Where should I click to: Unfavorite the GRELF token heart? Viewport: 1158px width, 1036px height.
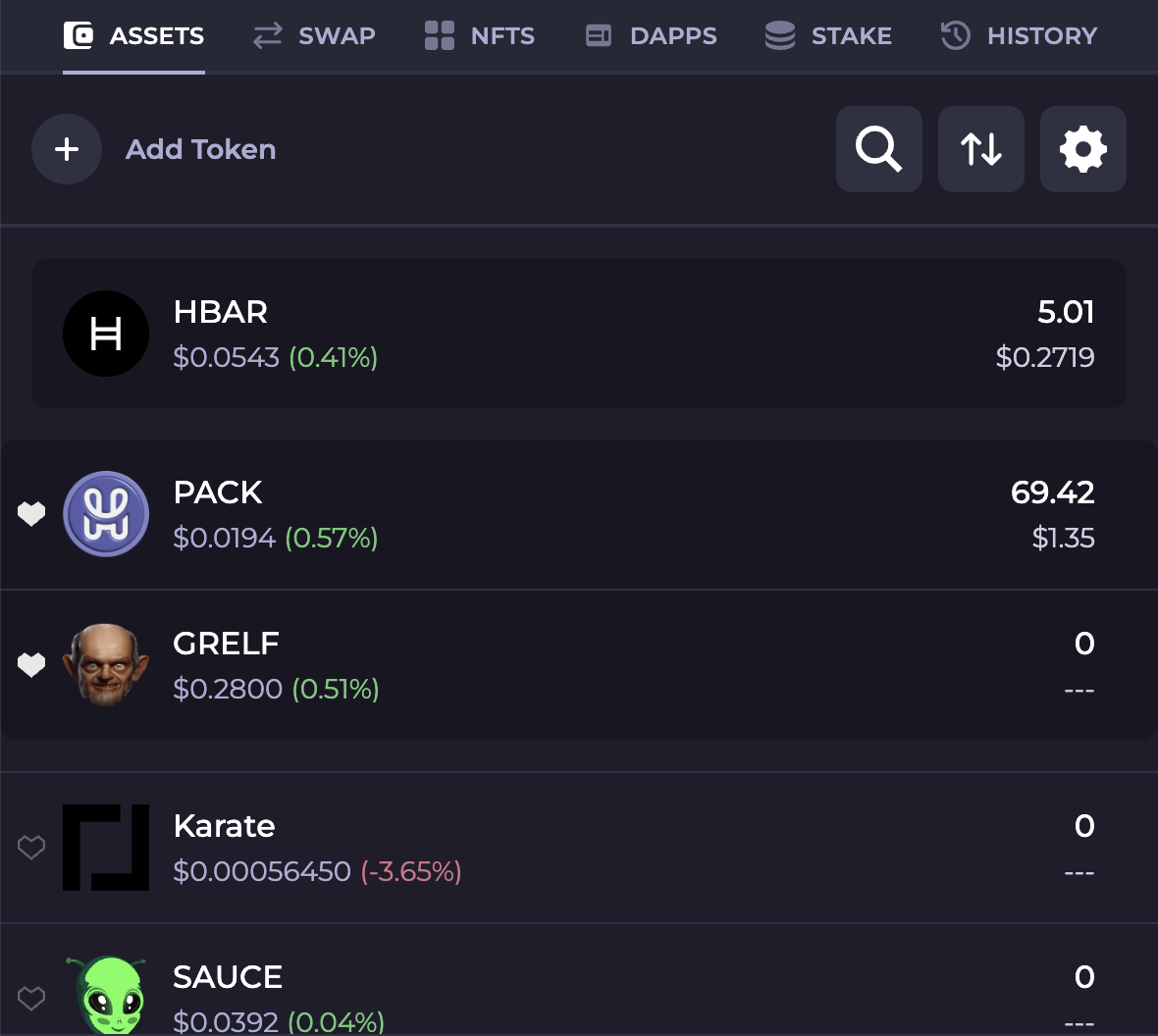[x=31, y=665]
